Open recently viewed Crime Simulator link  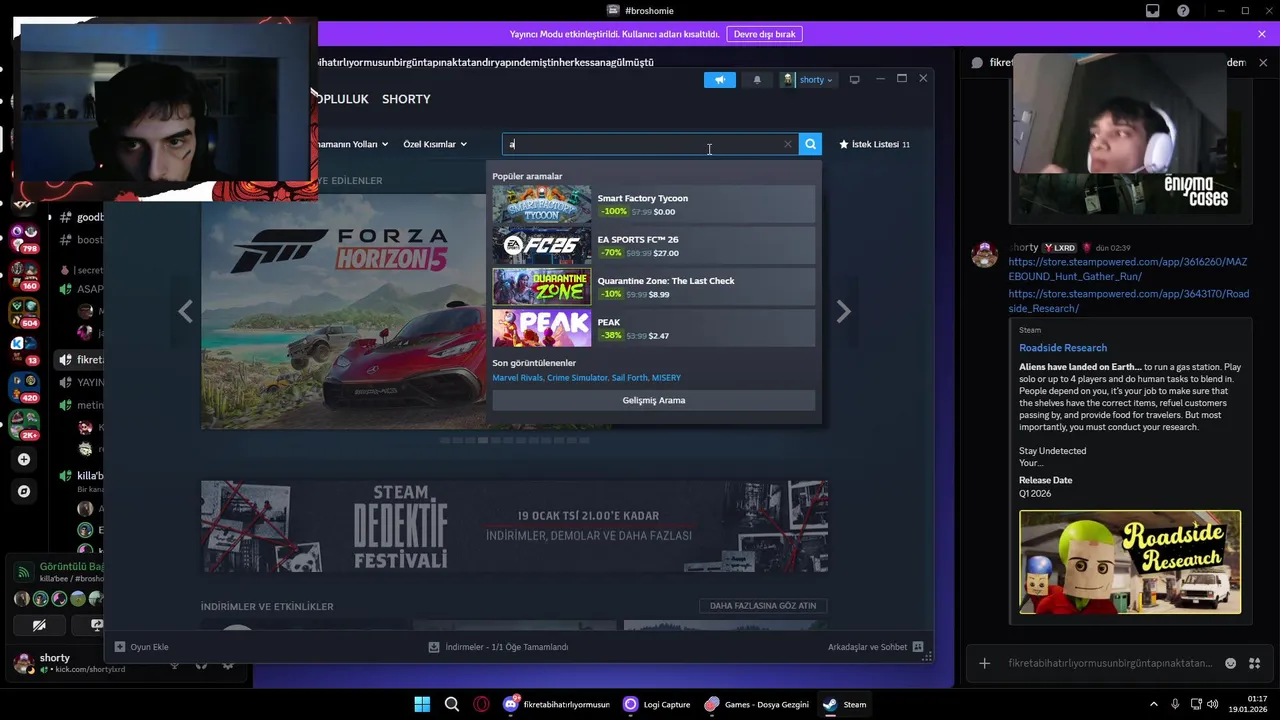point(577,378)
